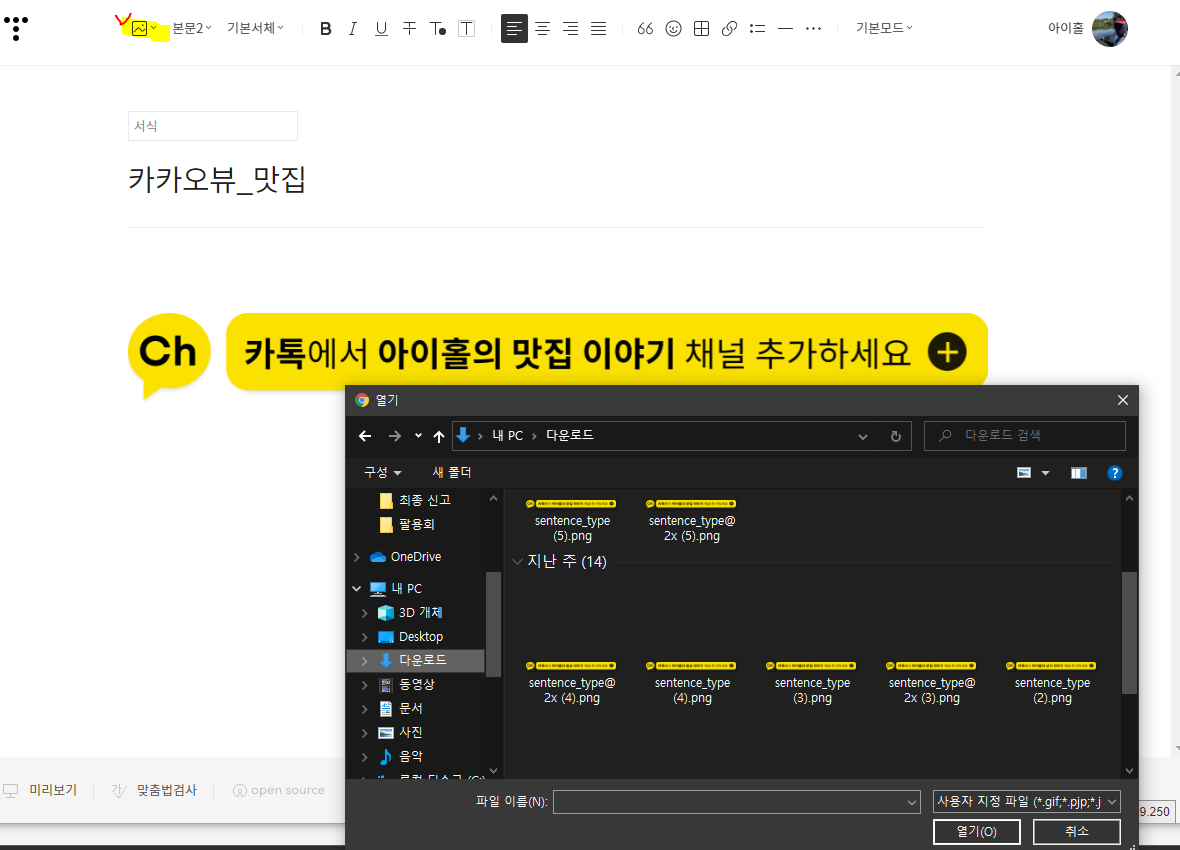Go forward in the file dialog
The width and height of the screenshot is (1180, 850).
[x=394, y=436]
